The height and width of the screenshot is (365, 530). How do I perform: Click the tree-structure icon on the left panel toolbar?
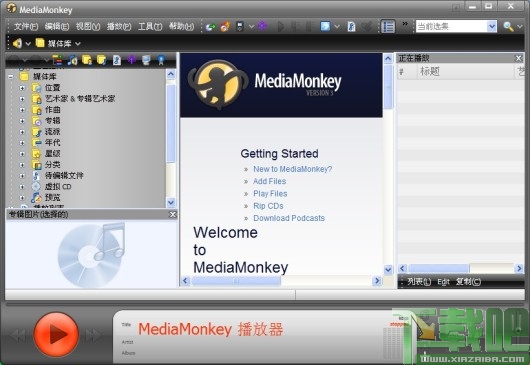pyautogui.click(x=57, y=60)
